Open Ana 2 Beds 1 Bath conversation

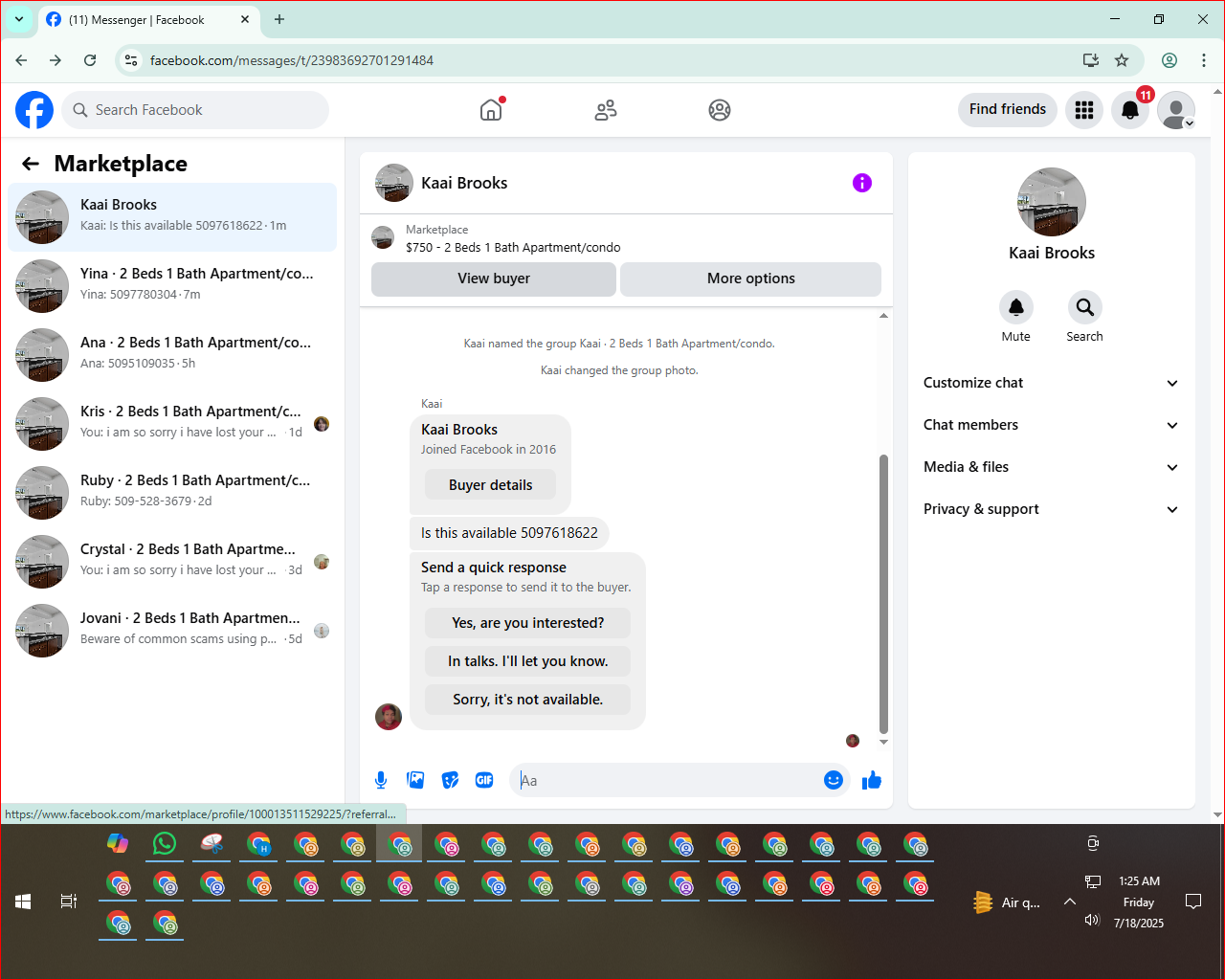(172, 355)
